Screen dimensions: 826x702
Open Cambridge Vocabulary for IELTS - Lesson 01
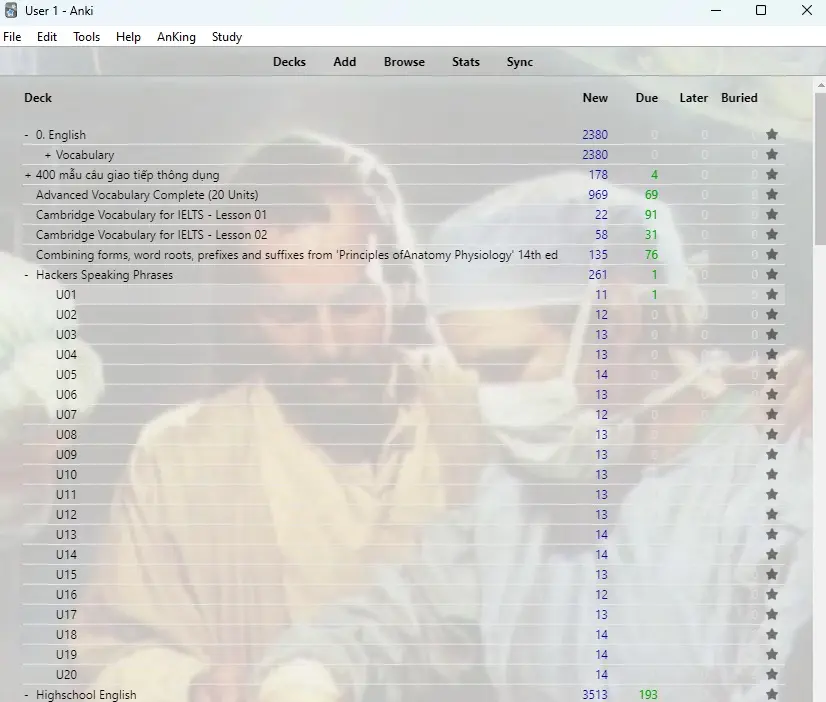coord(151,215)
